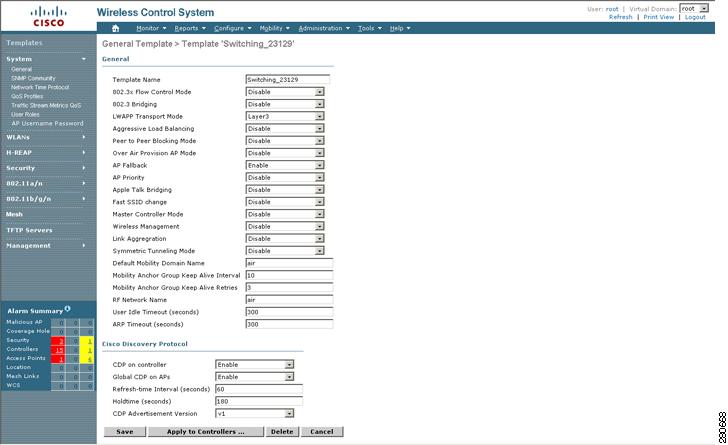Click Mobility Anchor Keep Alive Interval field

[x=289, y=275]
